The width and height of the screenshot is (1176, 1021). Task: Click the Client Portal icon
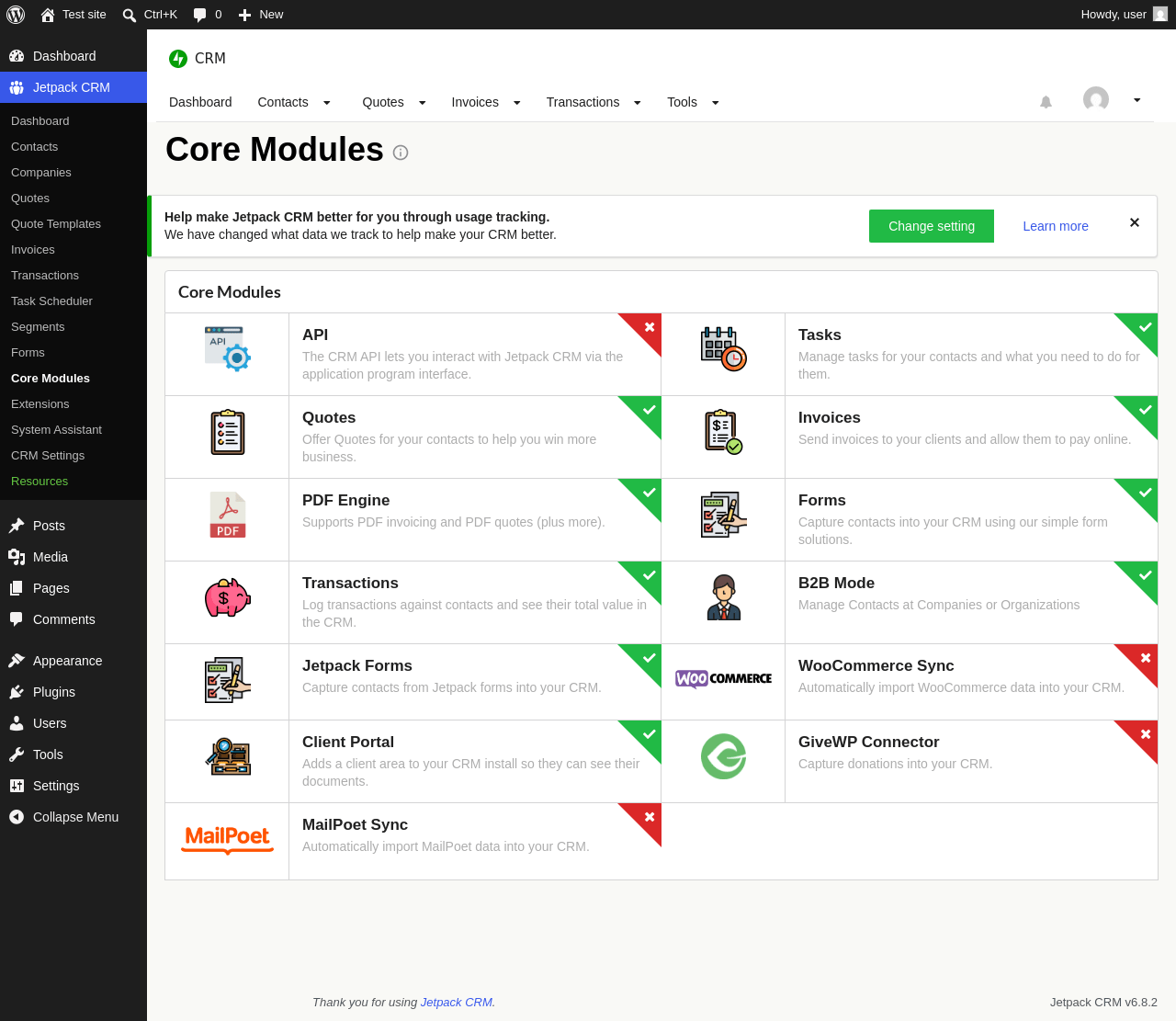[228, 756]
